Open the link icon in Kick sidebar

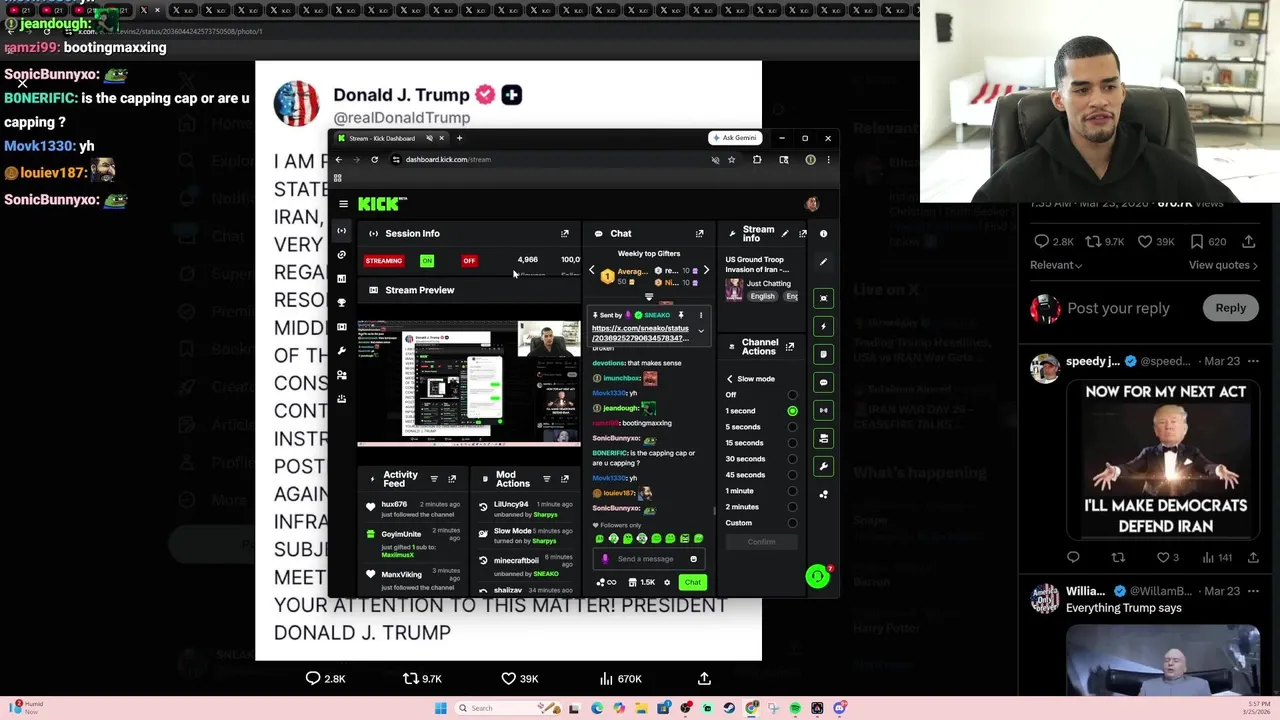342,254
